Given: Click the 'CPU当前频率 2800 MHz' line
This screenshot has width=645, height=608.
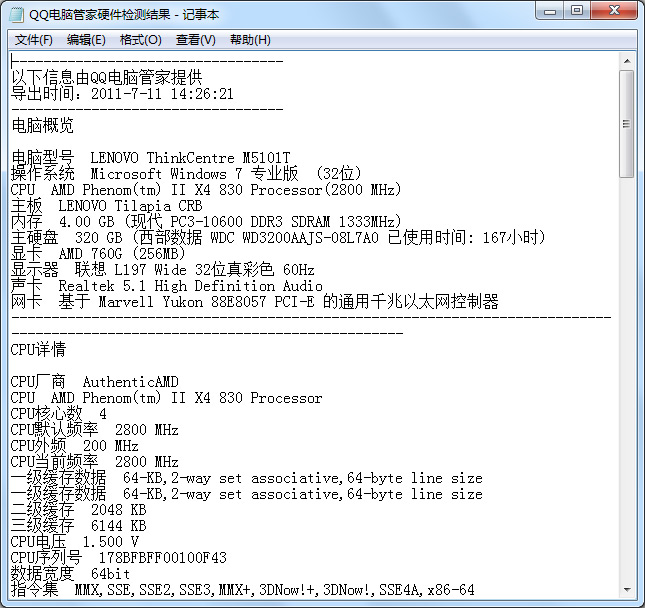Looking at the screenshot, I should pos(95,462).
